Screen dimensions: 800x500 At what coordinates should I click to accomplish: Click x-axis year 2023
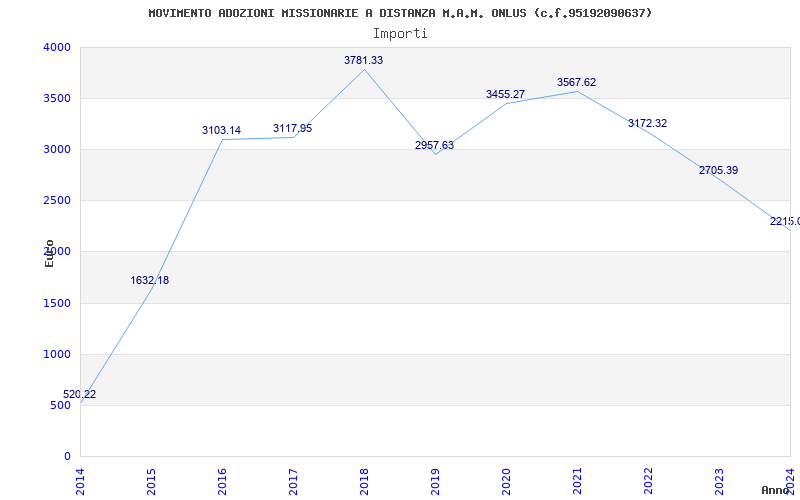719,482
